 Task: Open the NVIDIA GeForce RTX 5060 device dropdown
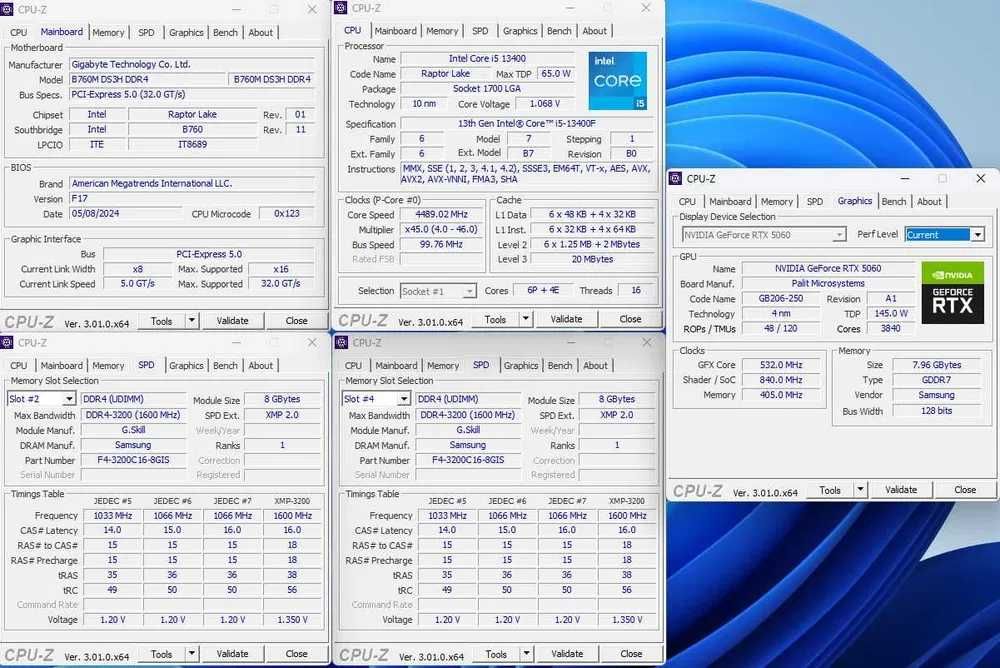point(839,235)
